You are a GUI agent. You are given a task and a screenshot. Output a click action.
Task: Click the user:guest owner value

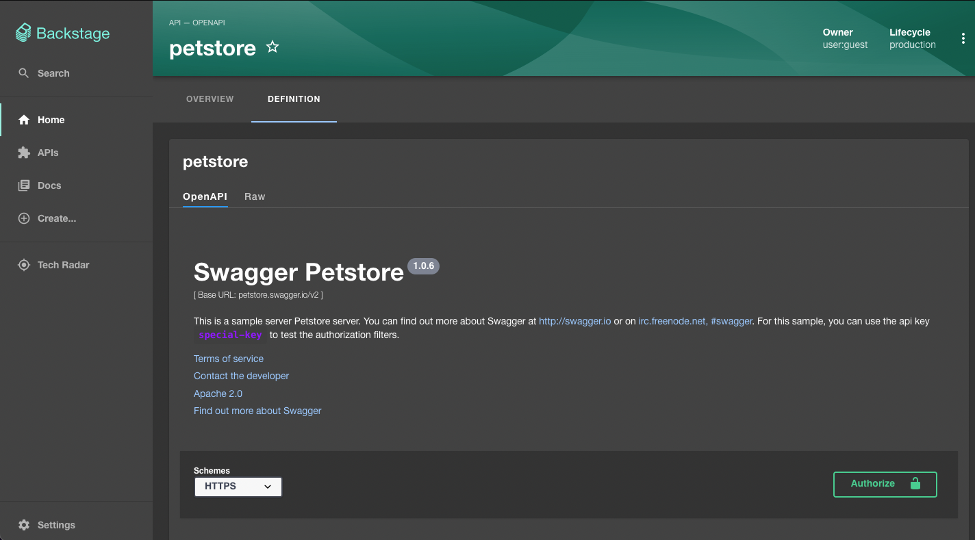[x=845, y=45]
